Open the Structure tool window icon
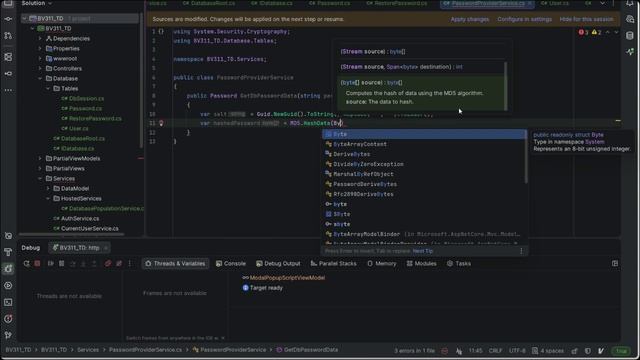Screen dimensions: 640x360 pos(8,57)
